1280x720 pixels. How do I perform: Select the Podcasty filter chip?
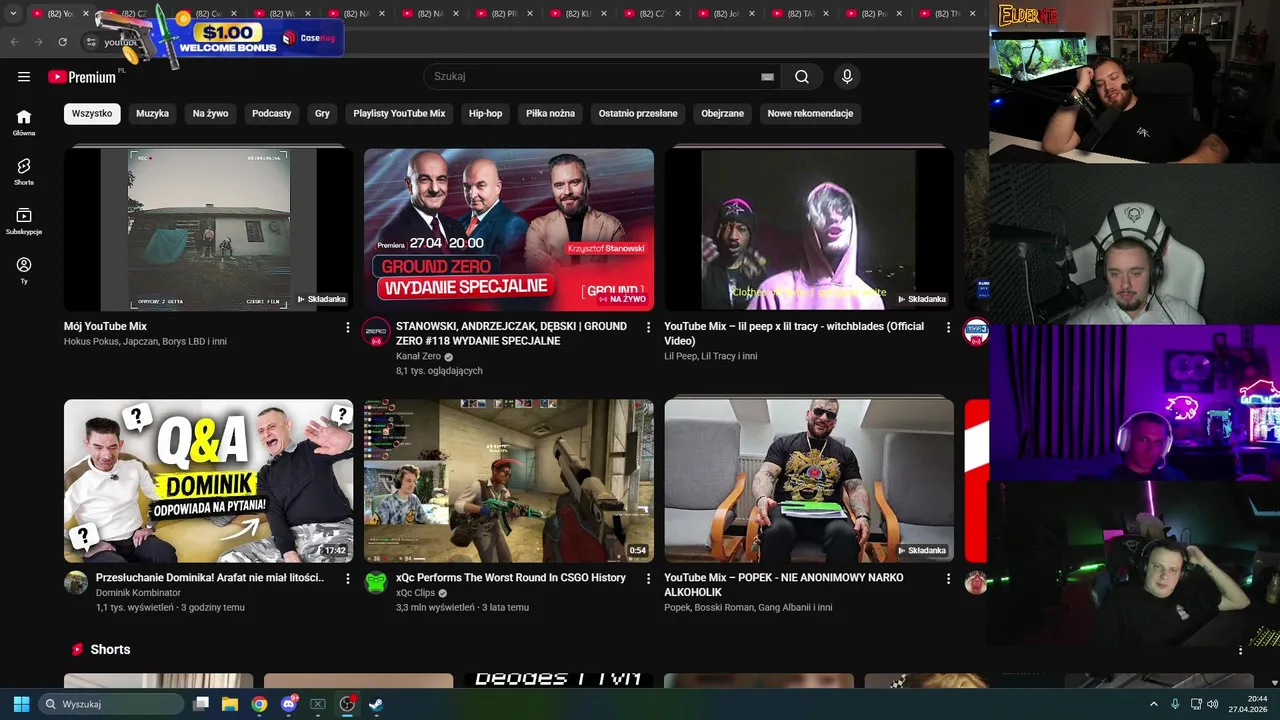[272, 113]
